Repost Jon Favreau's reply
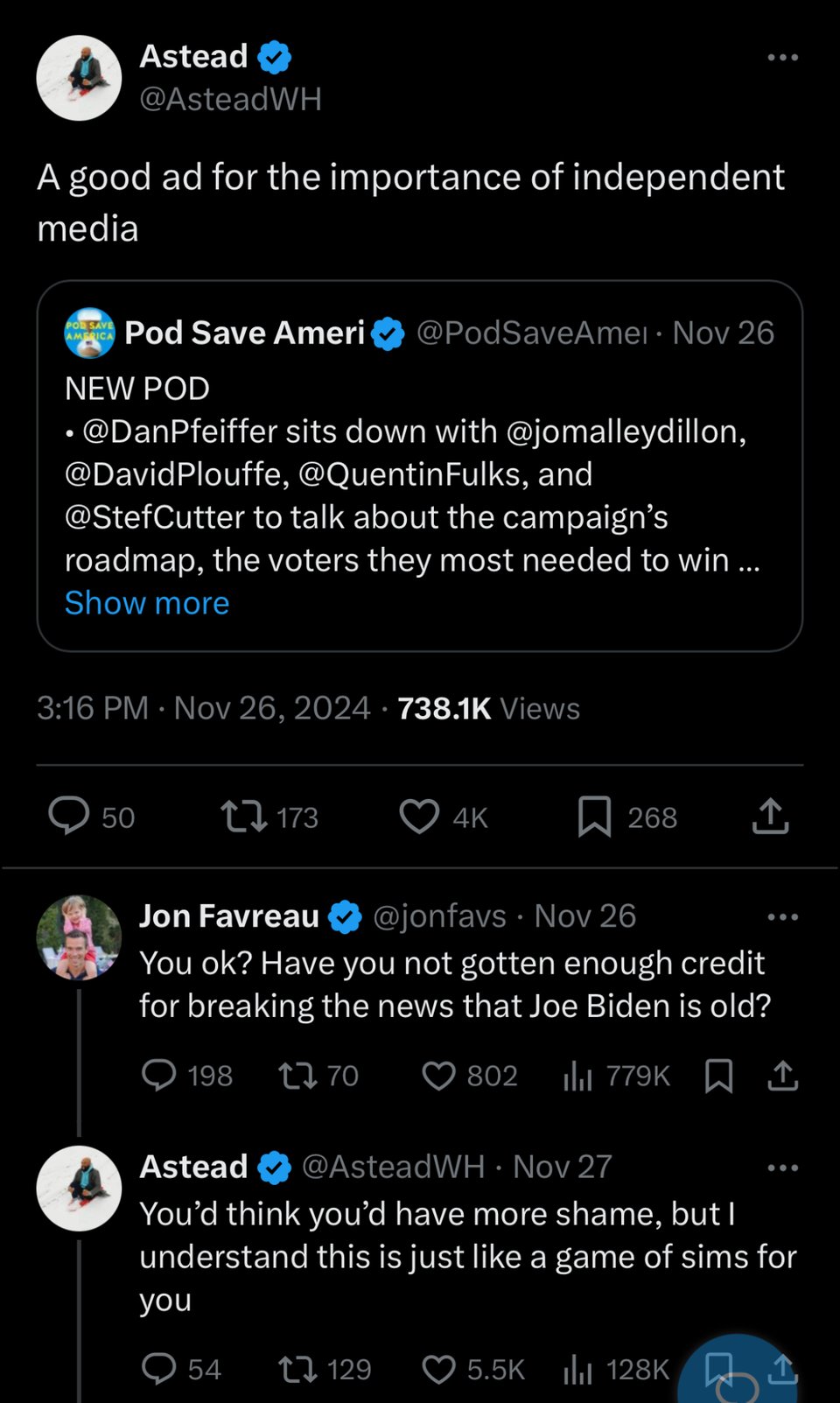 click(x=297, y=1075)
